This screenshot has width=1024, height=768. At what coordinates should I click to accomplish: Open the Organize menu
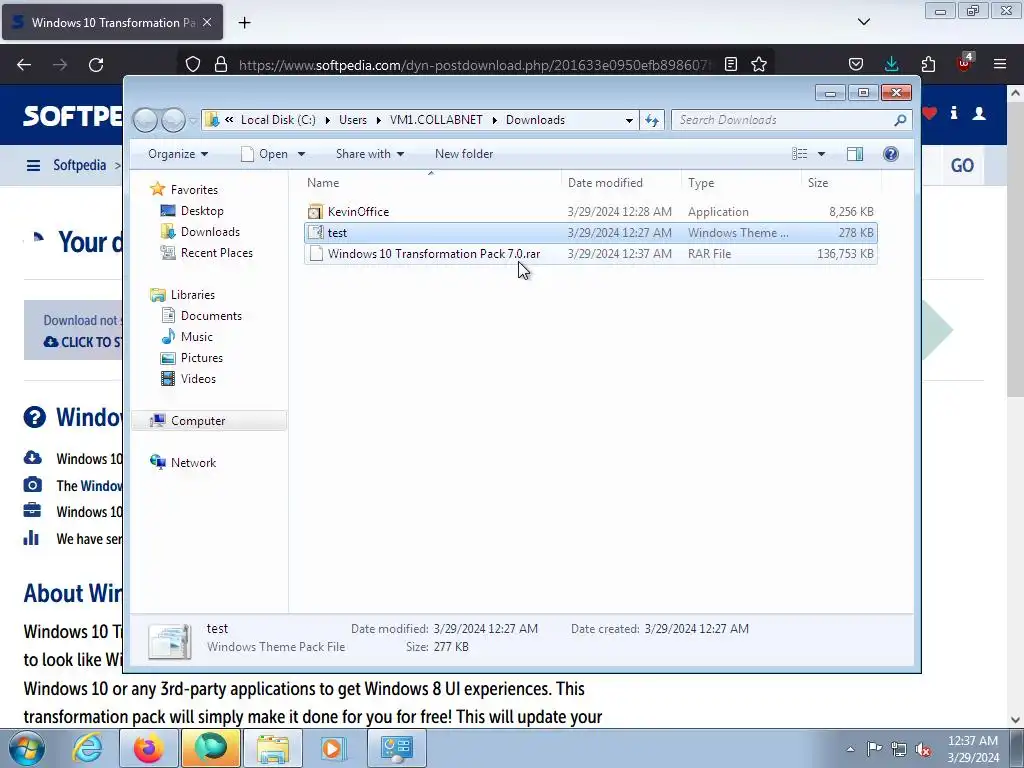tap(178, 154)
